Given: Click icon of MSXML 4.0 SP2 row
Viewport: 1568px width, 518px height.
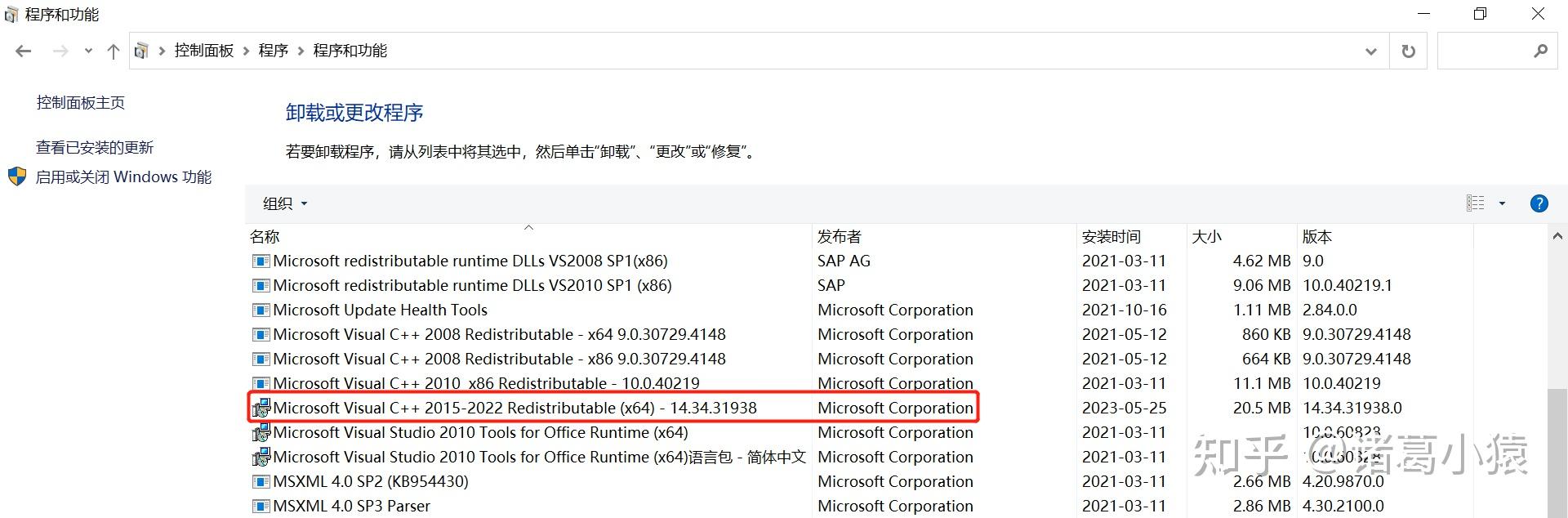Looking at the screenshot, I should tap(261, 482).
